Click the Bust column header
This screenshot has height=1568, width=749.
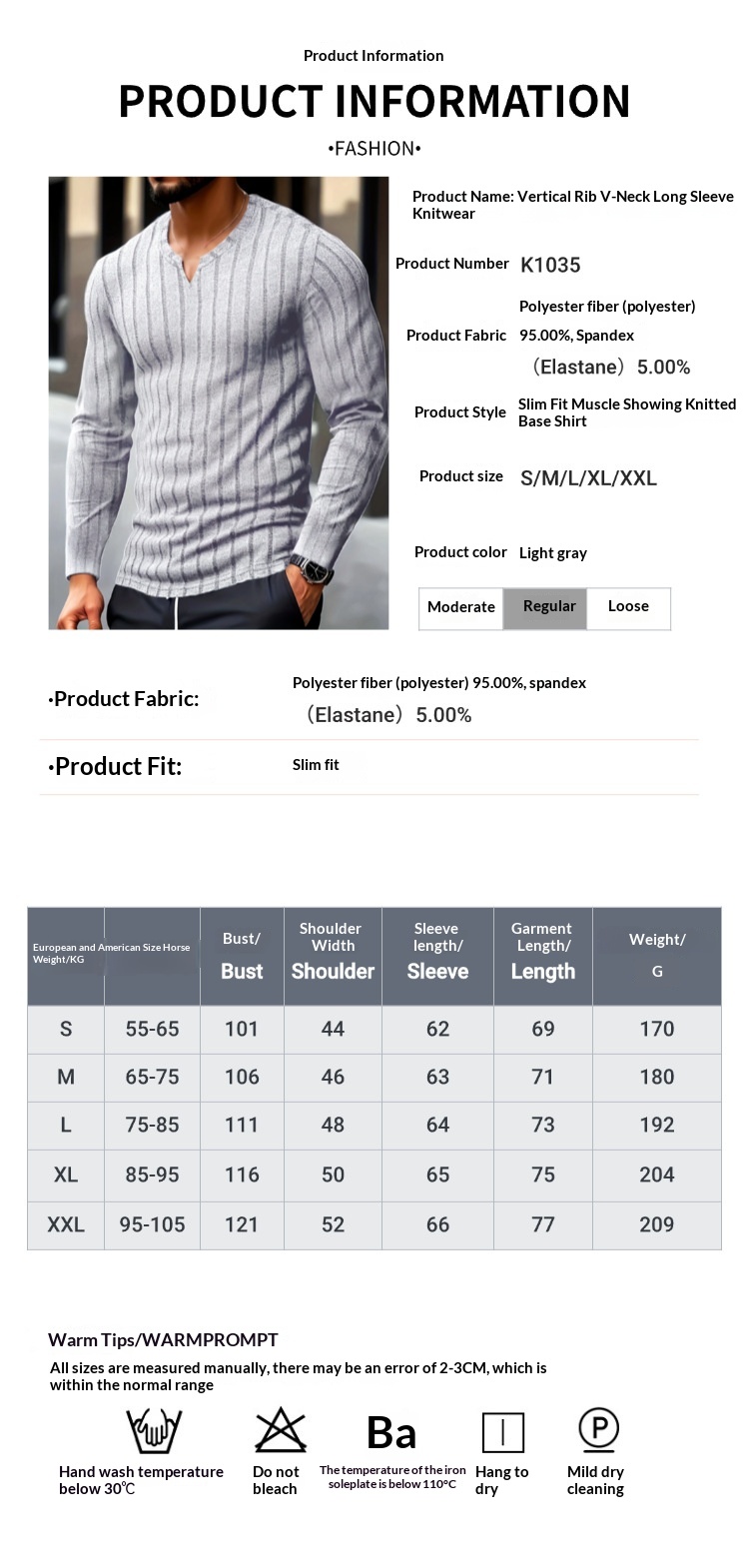coord(242,956)
